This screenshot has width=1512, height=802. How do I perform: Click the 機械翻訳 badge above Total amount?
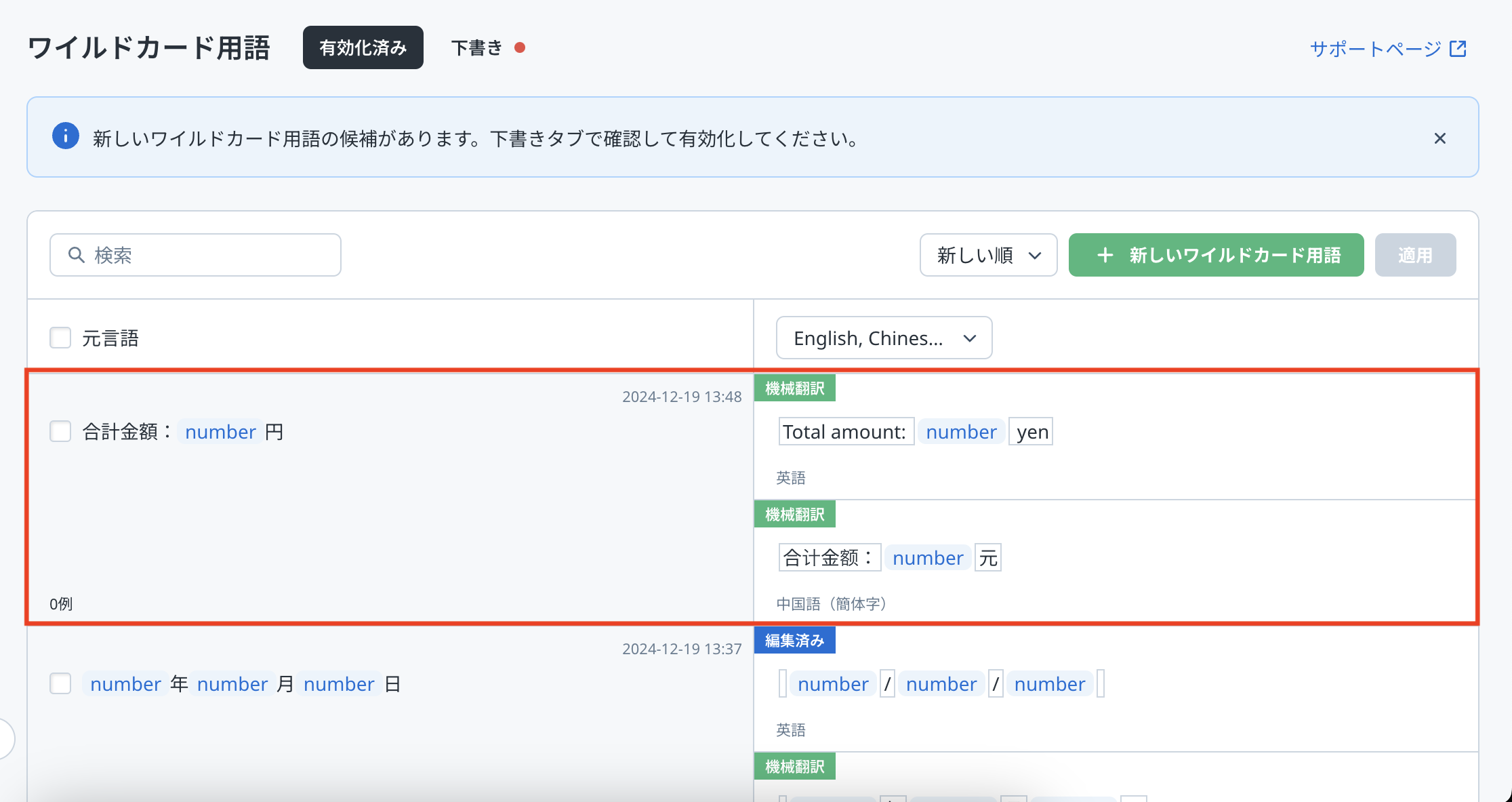[x=794, y=388]
